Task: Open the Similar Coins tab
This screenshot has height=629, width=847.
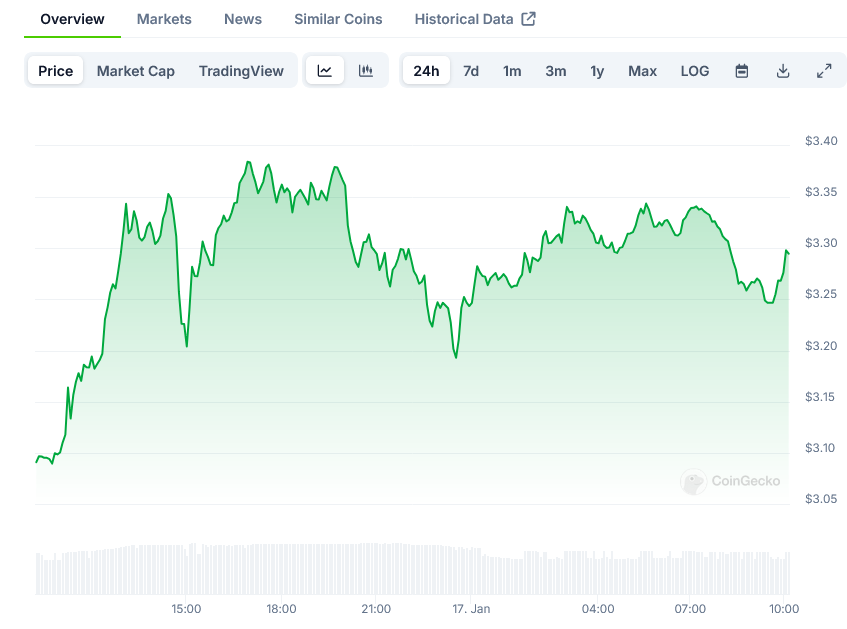Action: (x=338, y=19)
